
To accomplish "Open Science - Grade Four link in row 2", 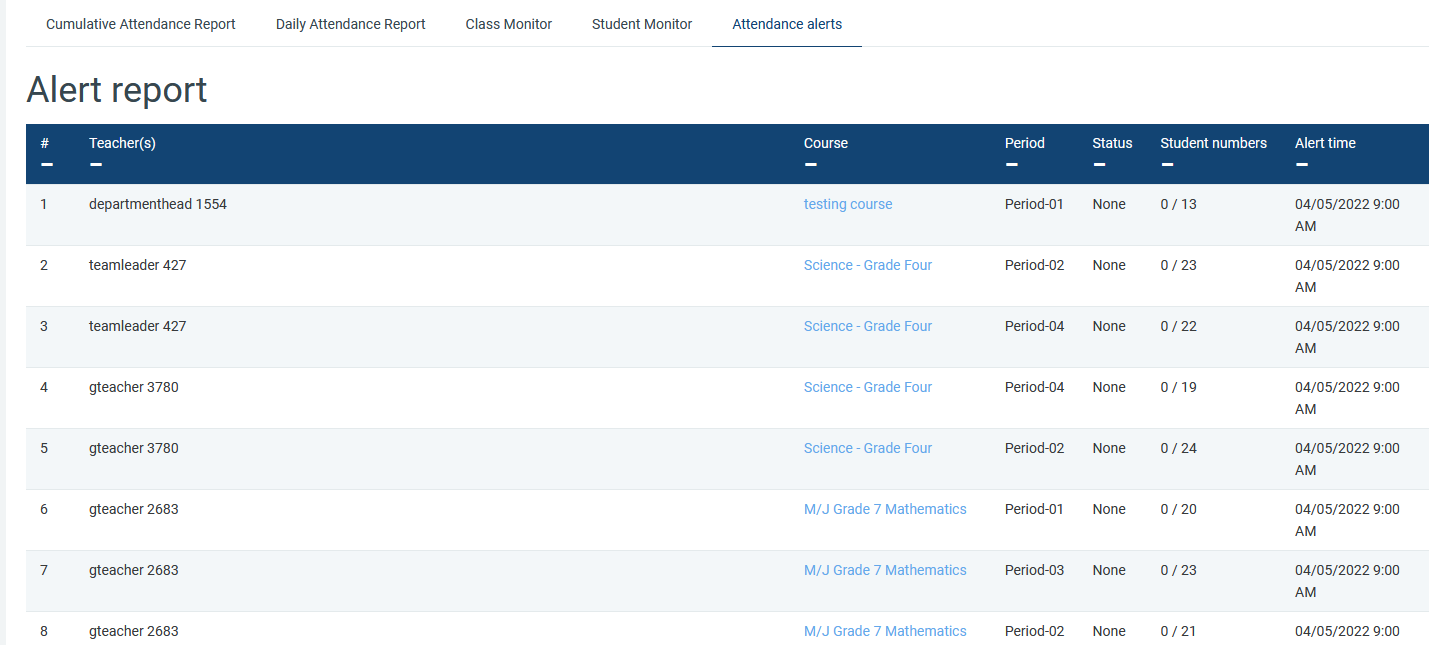I will click(x=868, y=265).
